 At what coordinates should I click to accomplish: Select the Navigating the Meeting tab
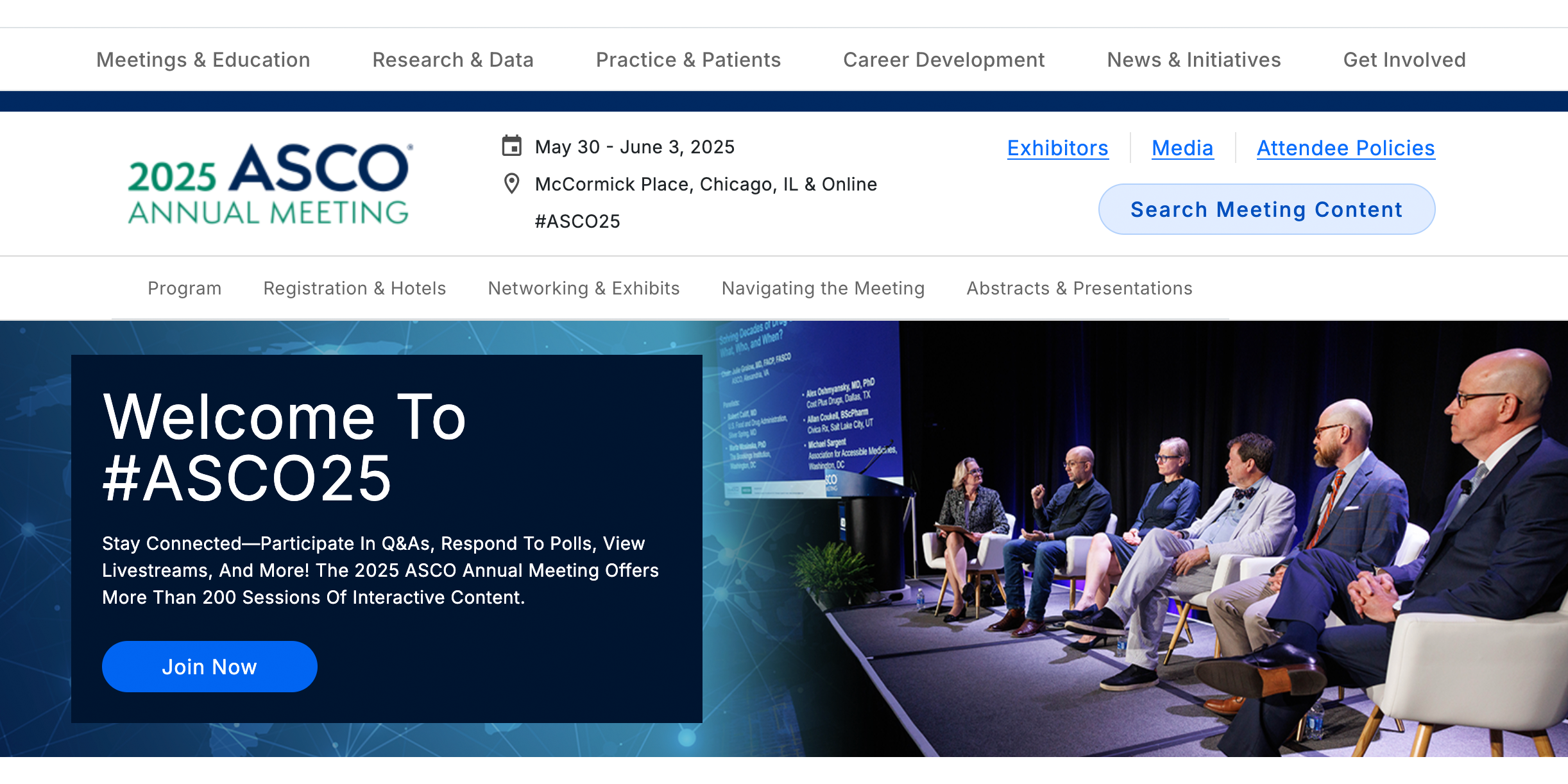[823, 288]
